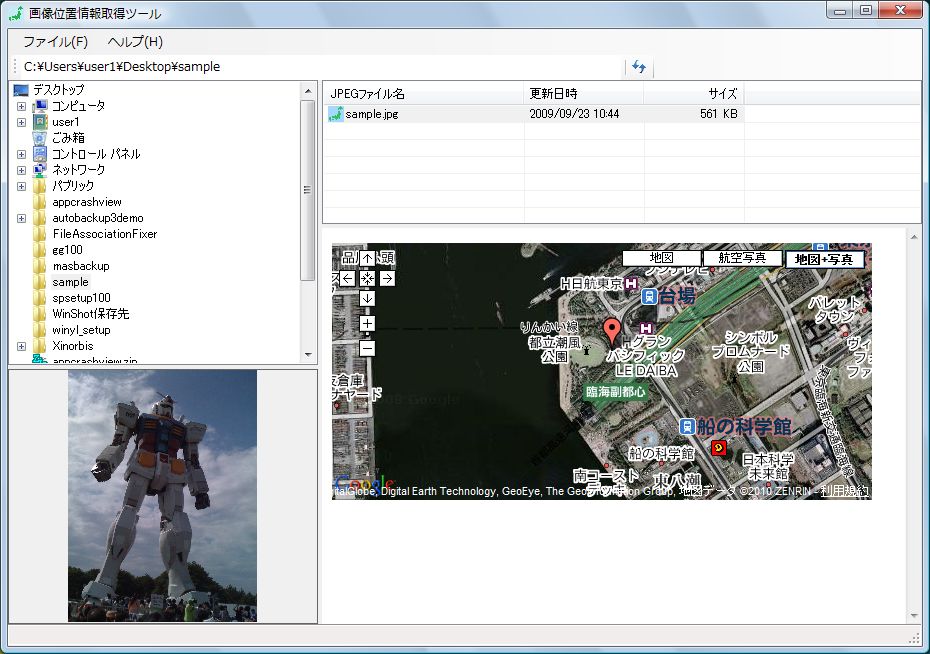Screen dimensions: 930x654
Task: Click the 台場 station icon on map
Action: pos(649,296)
